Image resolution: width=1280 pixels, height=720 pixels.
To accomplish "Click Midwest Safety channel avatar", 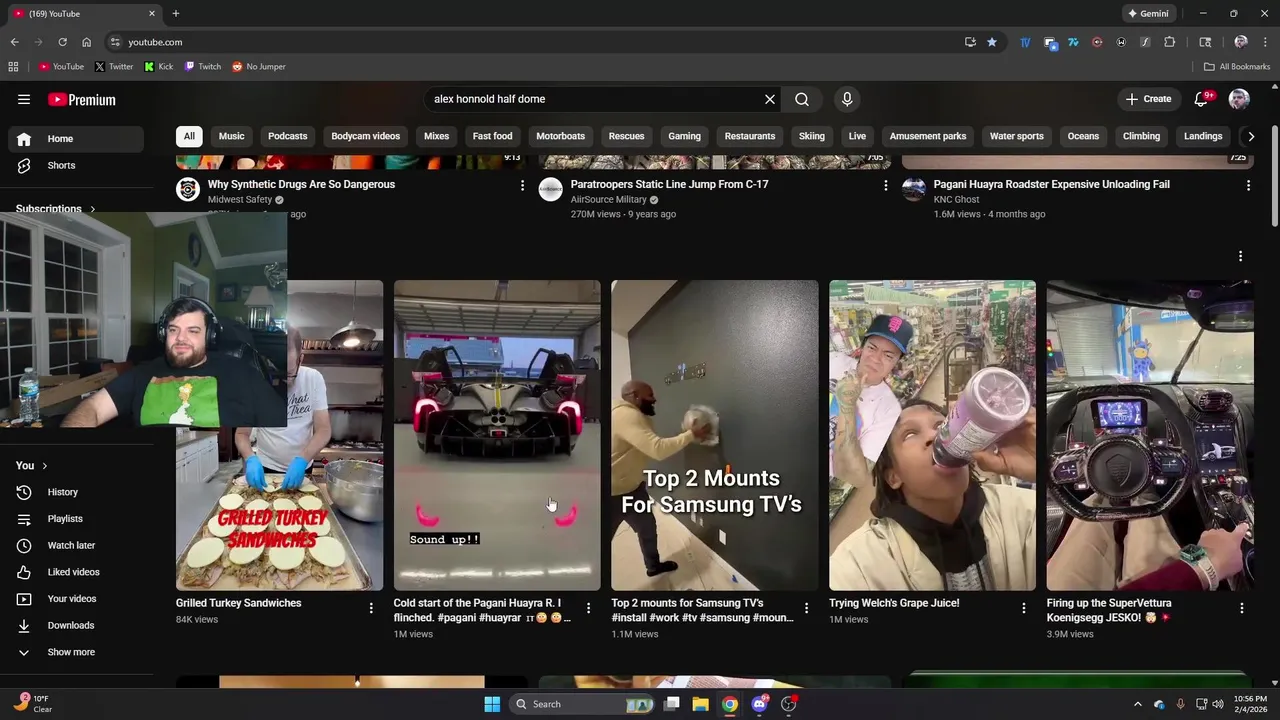I will (188, 189).
